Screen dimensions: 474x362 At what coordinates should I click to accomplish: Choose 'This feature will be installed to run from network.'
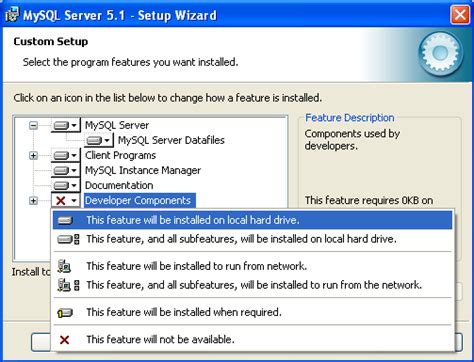point(252,266)
